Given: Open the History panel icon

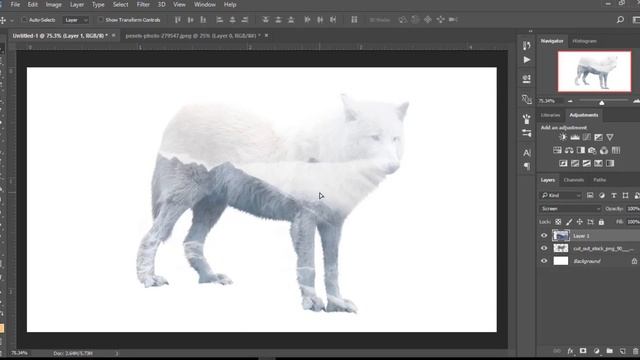Looking at the screenshot, I should point(527,45).
